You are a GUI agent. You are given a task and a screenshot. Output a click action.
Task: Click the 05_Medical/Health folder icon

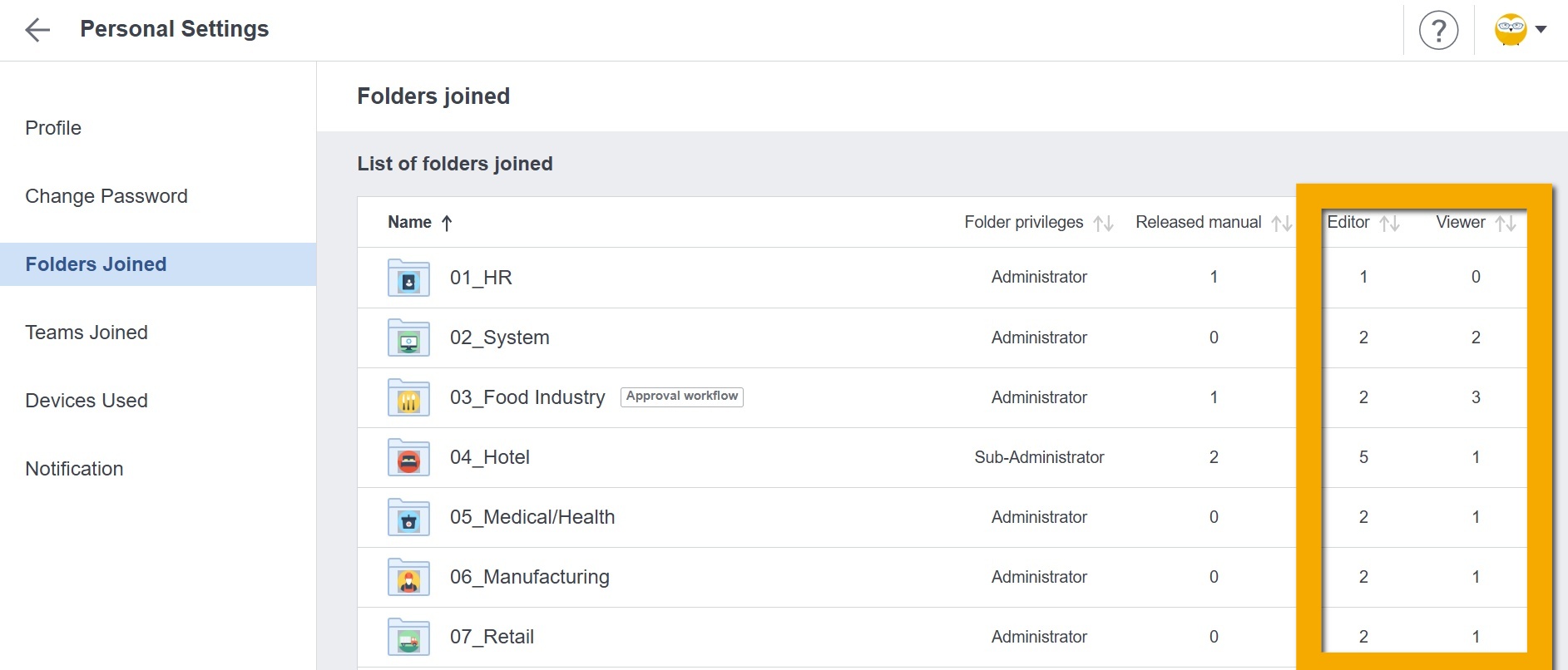(x=408, y=517)
